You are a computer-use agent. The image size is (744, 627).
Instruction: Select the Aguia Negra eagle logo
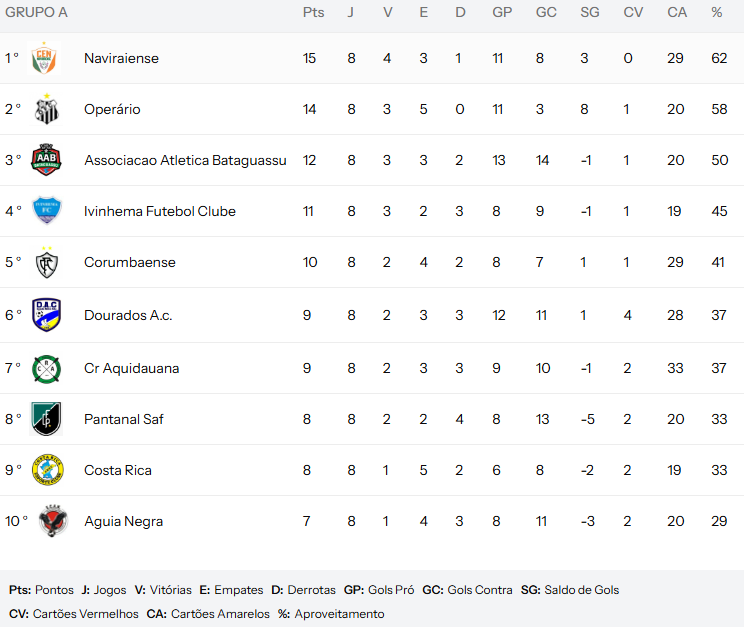coord(51,521)
